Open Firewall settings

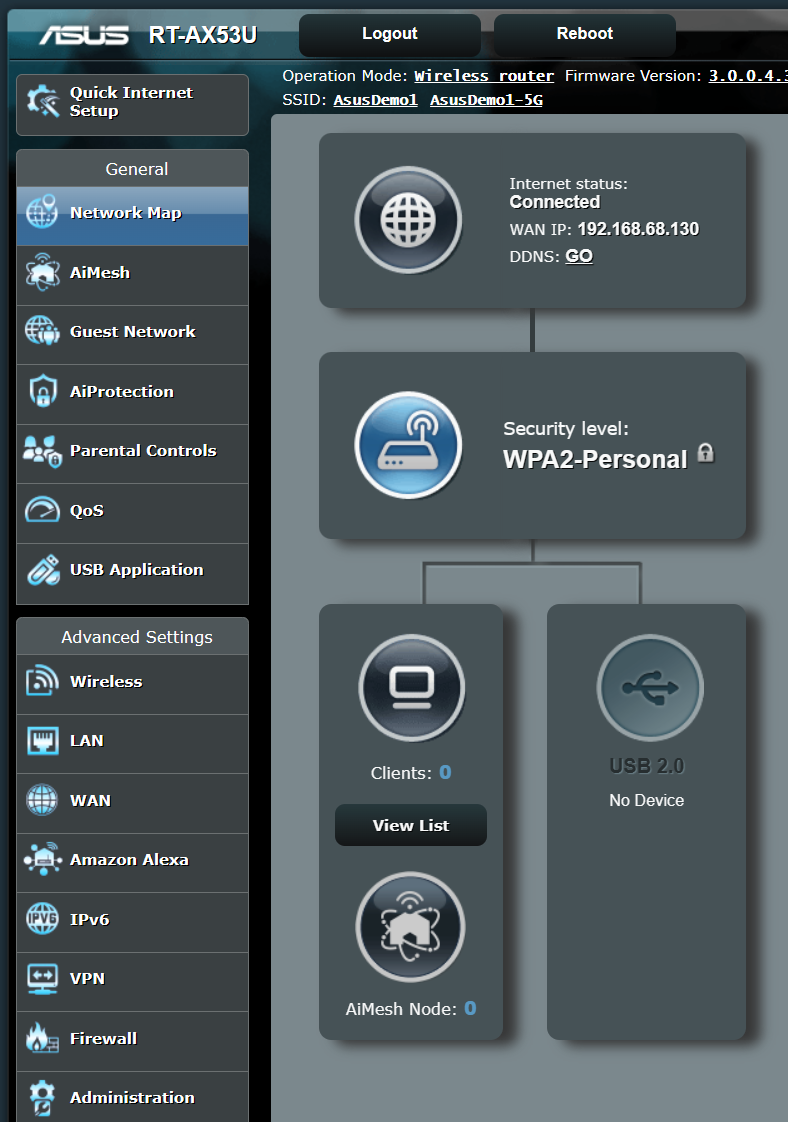pos(132,1040)
